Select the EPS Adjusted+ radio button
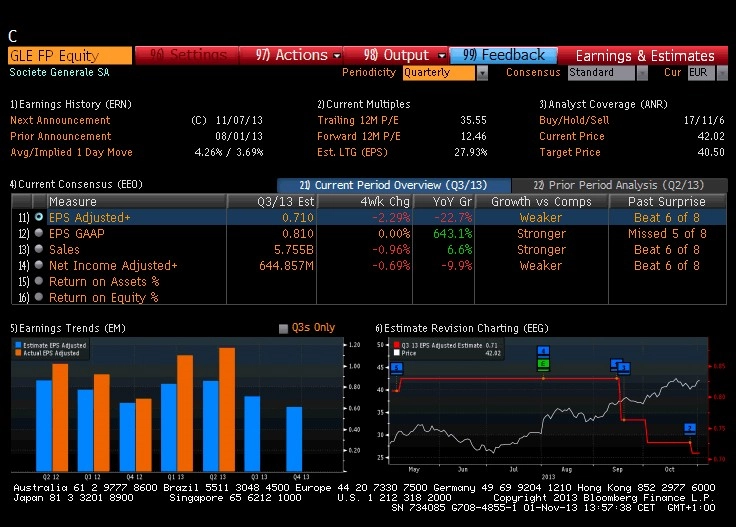Image resolution: width=736 pixels, height=527 pixels. point(39,217)
